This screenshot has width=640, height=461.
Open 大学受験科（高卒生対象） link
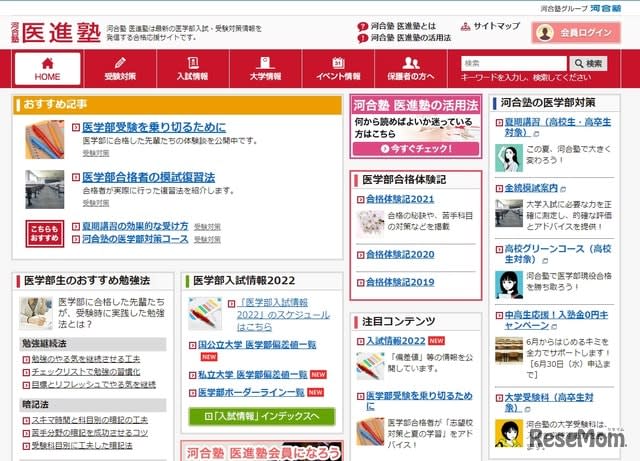coord(549,403)
